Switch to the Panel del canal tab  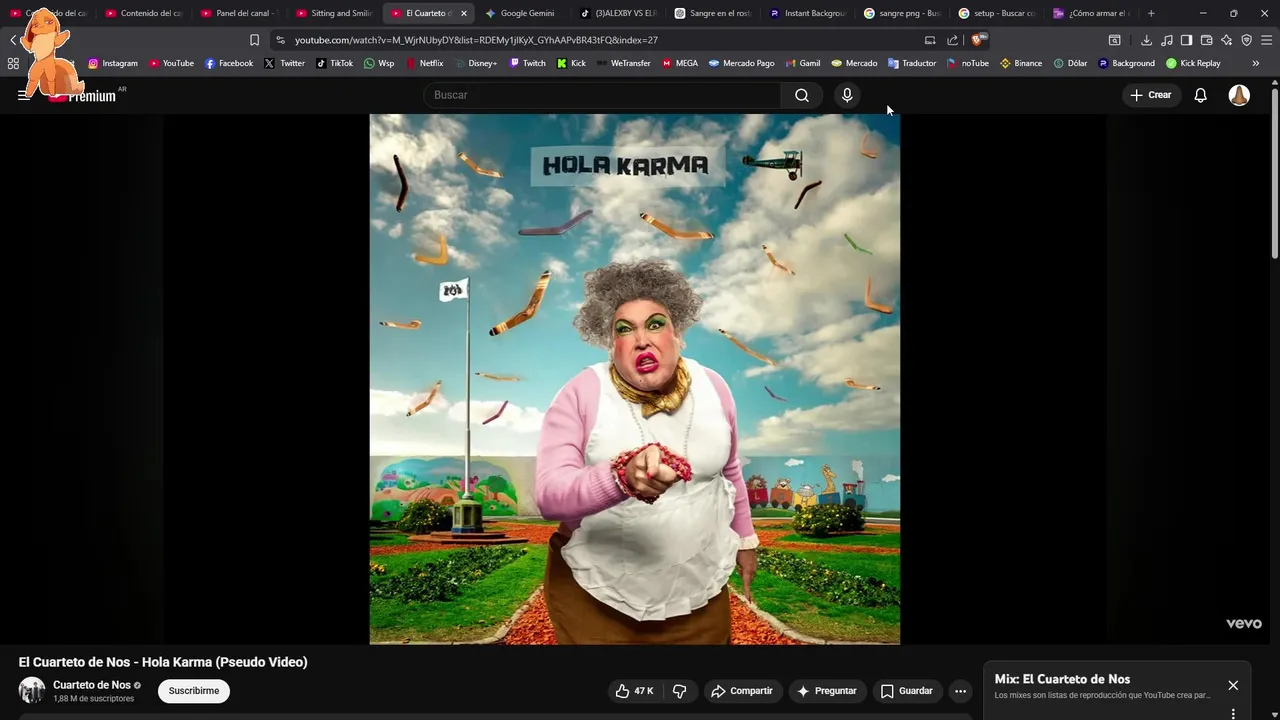click(238, 13)
